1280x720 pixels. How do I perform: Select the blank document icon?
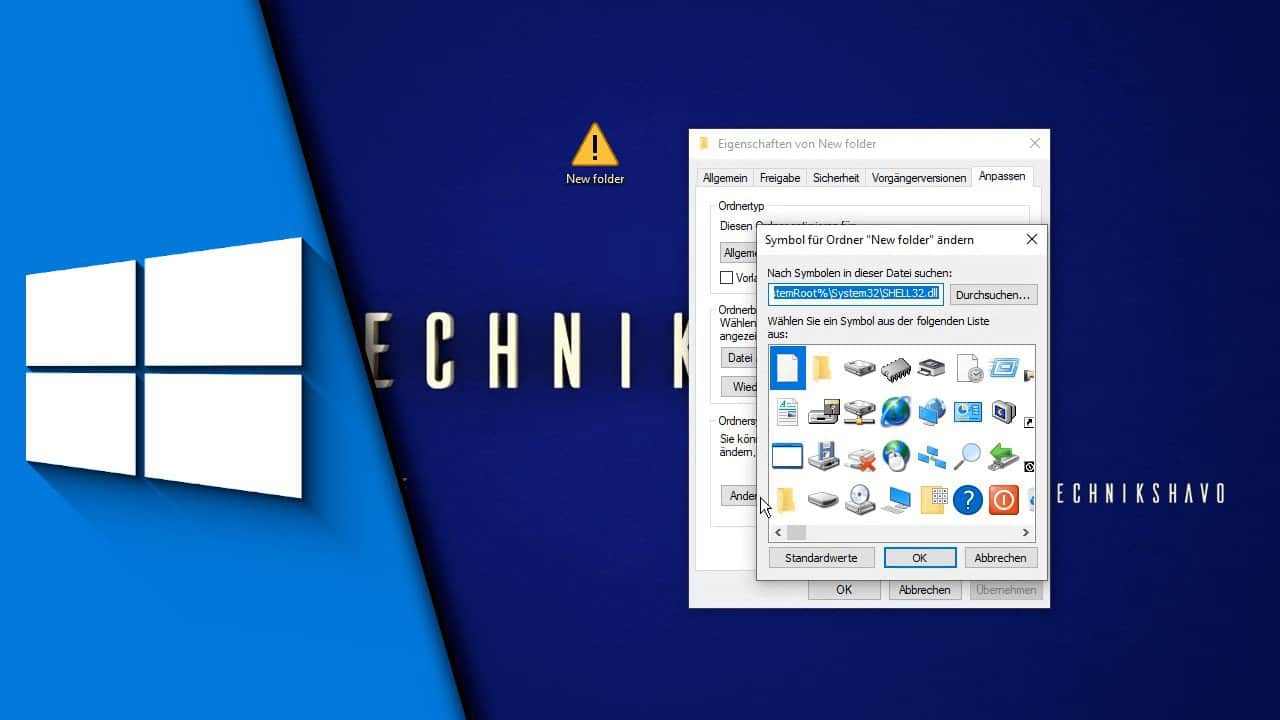coord(787,368)
